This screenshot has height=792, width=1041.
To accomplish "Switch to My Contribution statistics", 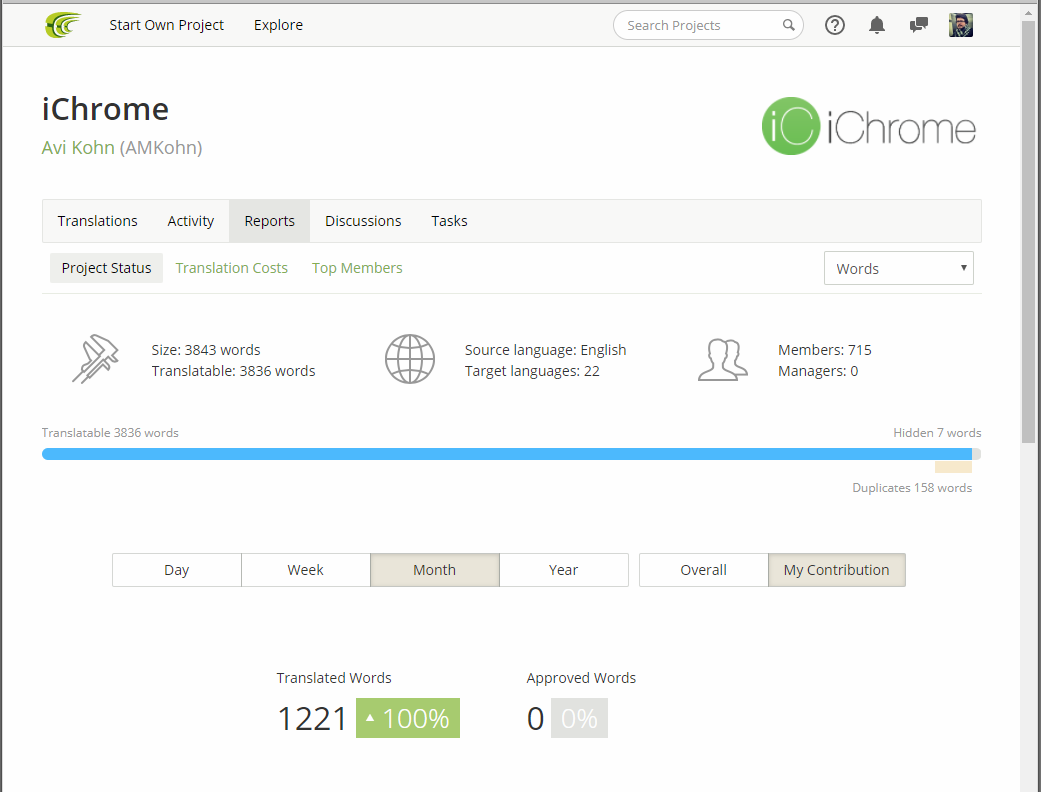I will click(837, 570).
